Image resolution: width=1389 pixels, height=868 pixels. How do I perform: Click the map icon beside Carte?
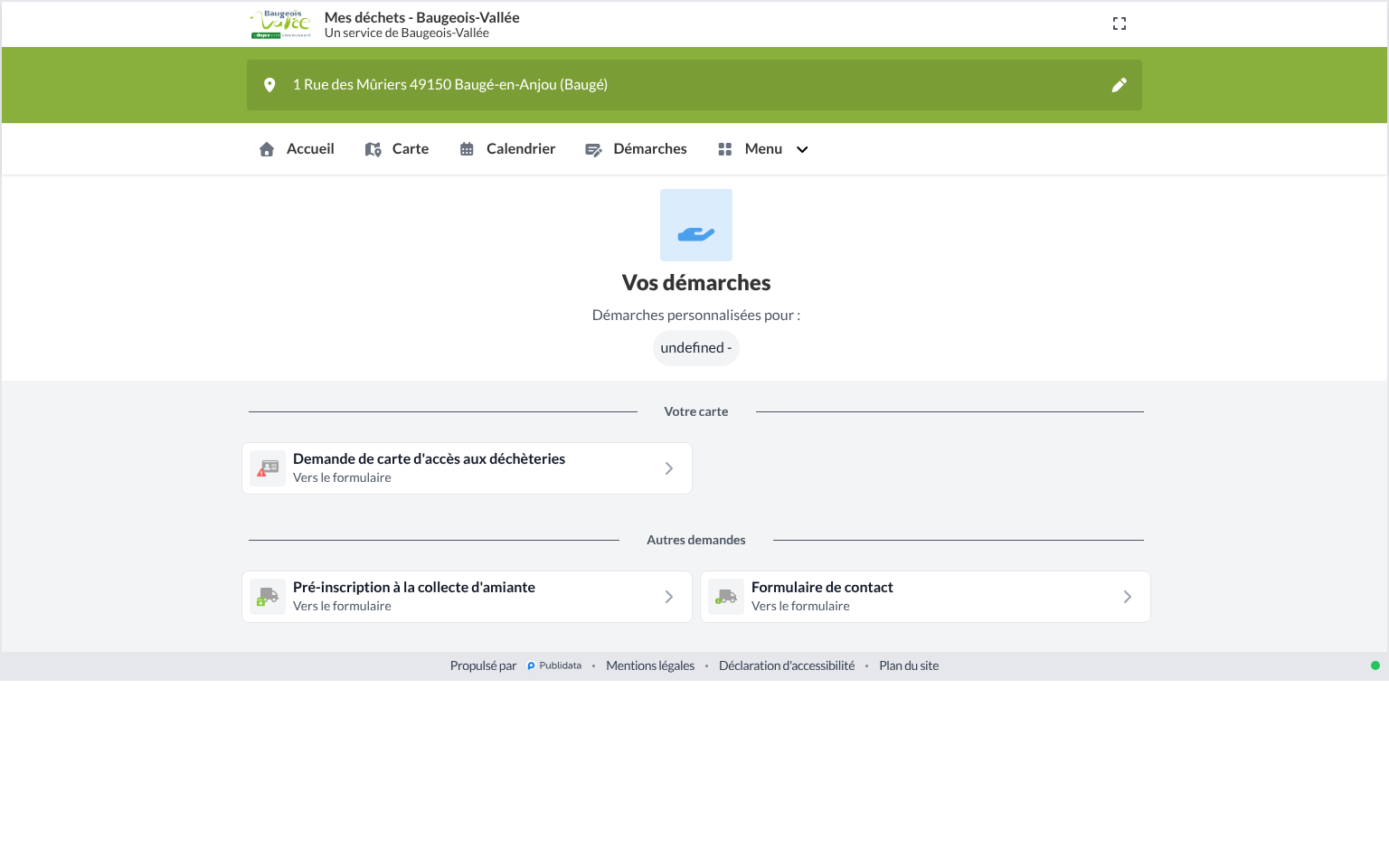click(x=373, y=149)
